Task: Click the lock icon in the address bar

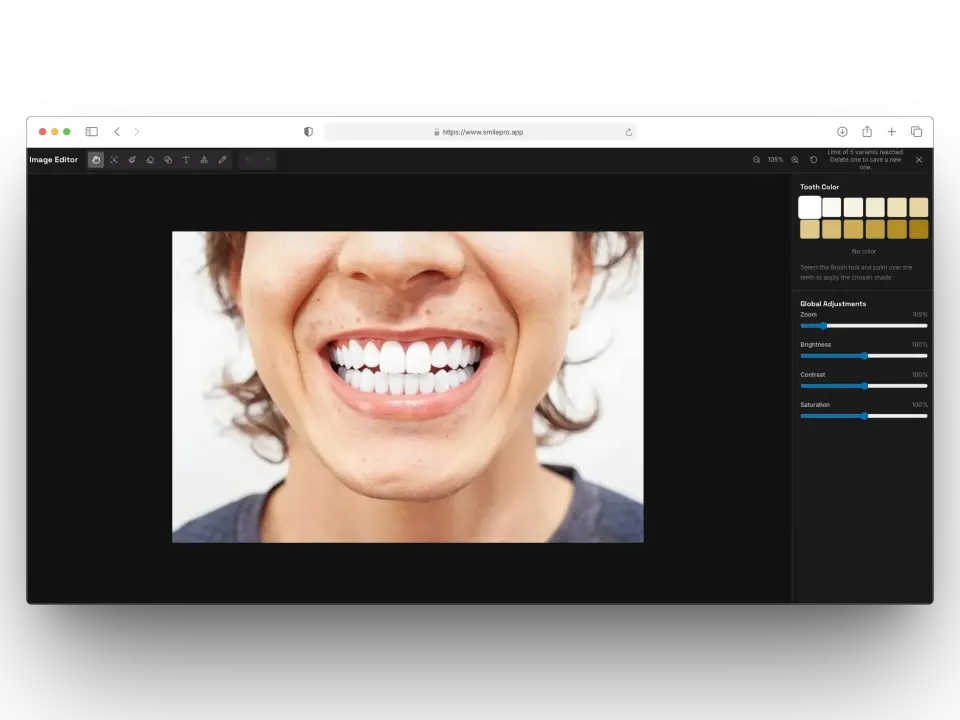Action: [x=437, y=132]
